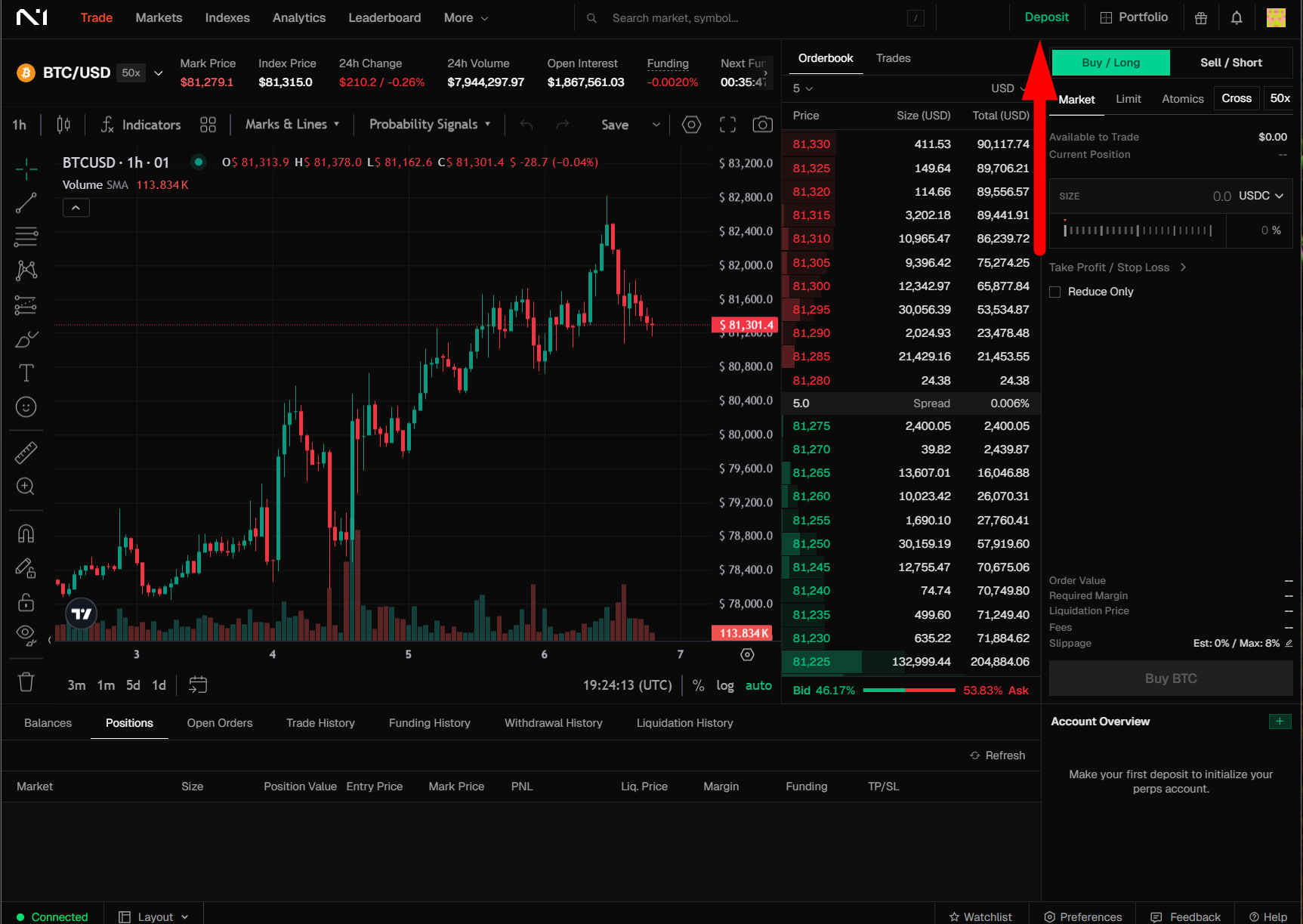
Task: Expand the Marks & Lines dropdown
Action: click(x=292, y=125)
